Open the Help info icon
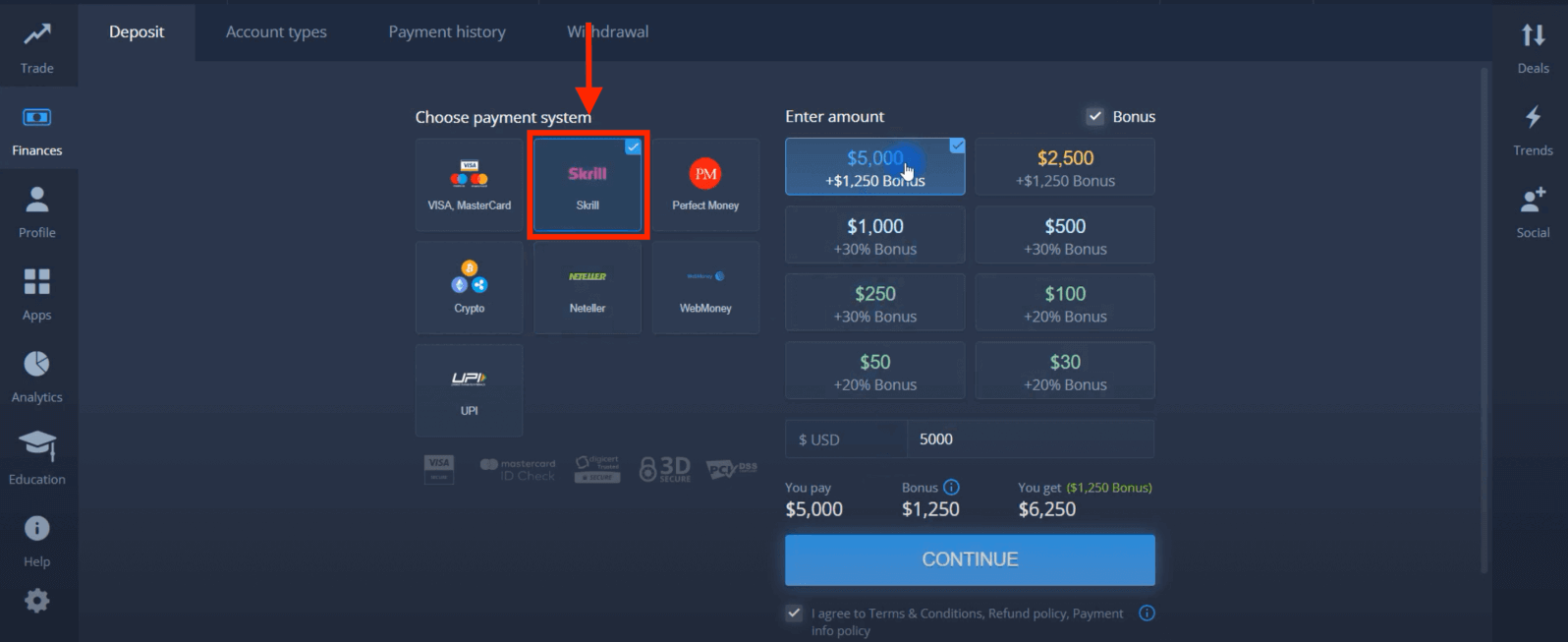The image size is (1568, 642). [37, 541]
